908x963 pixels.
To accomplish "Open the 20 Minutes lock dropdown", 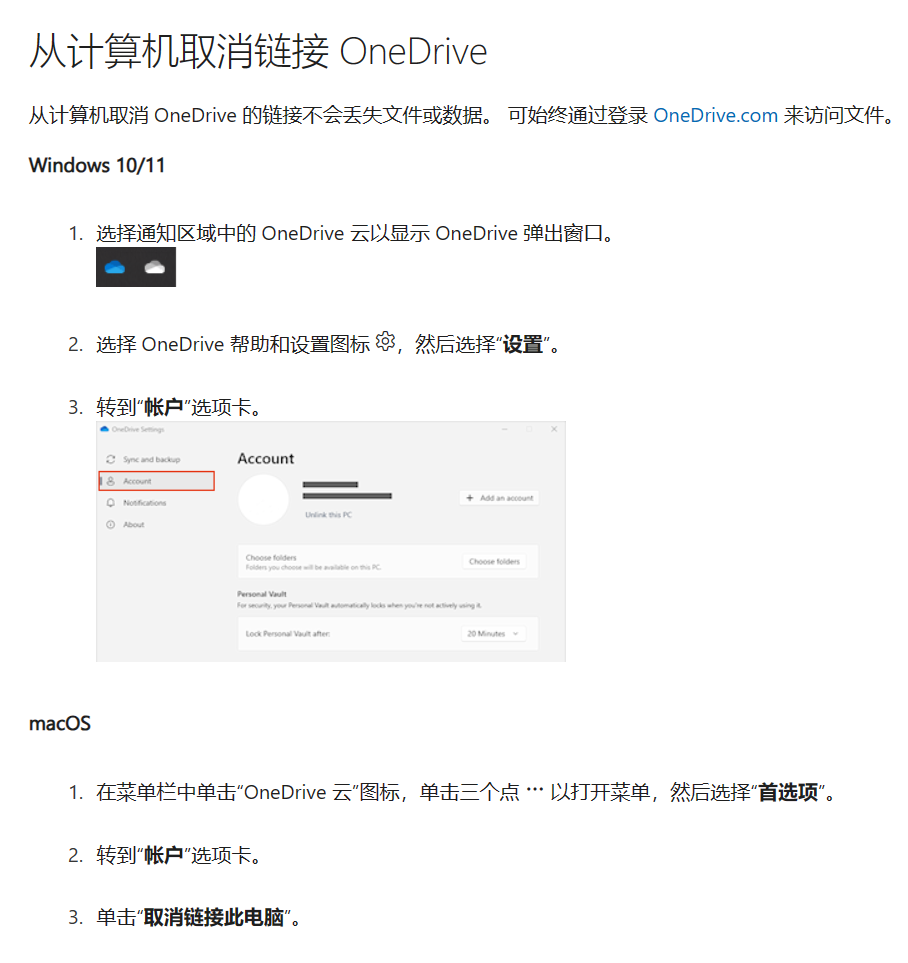I will pos(493,634).
